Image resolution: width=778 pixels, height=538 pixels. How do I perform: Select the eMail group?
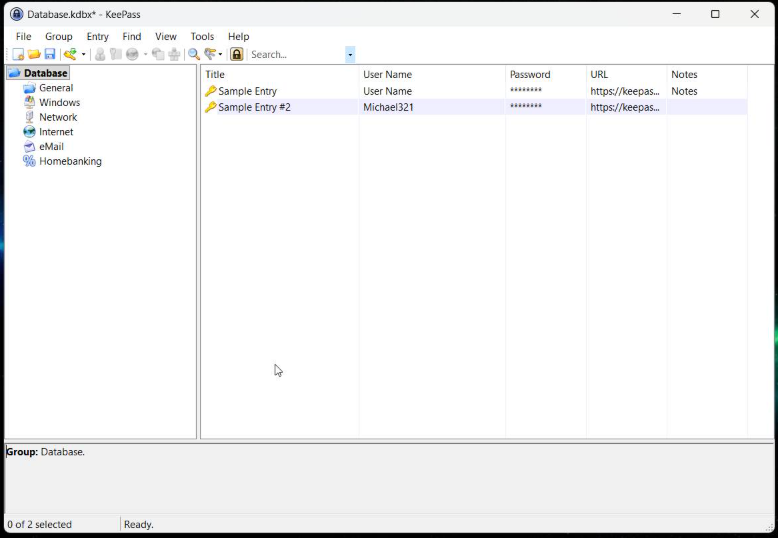pos(51,146)
